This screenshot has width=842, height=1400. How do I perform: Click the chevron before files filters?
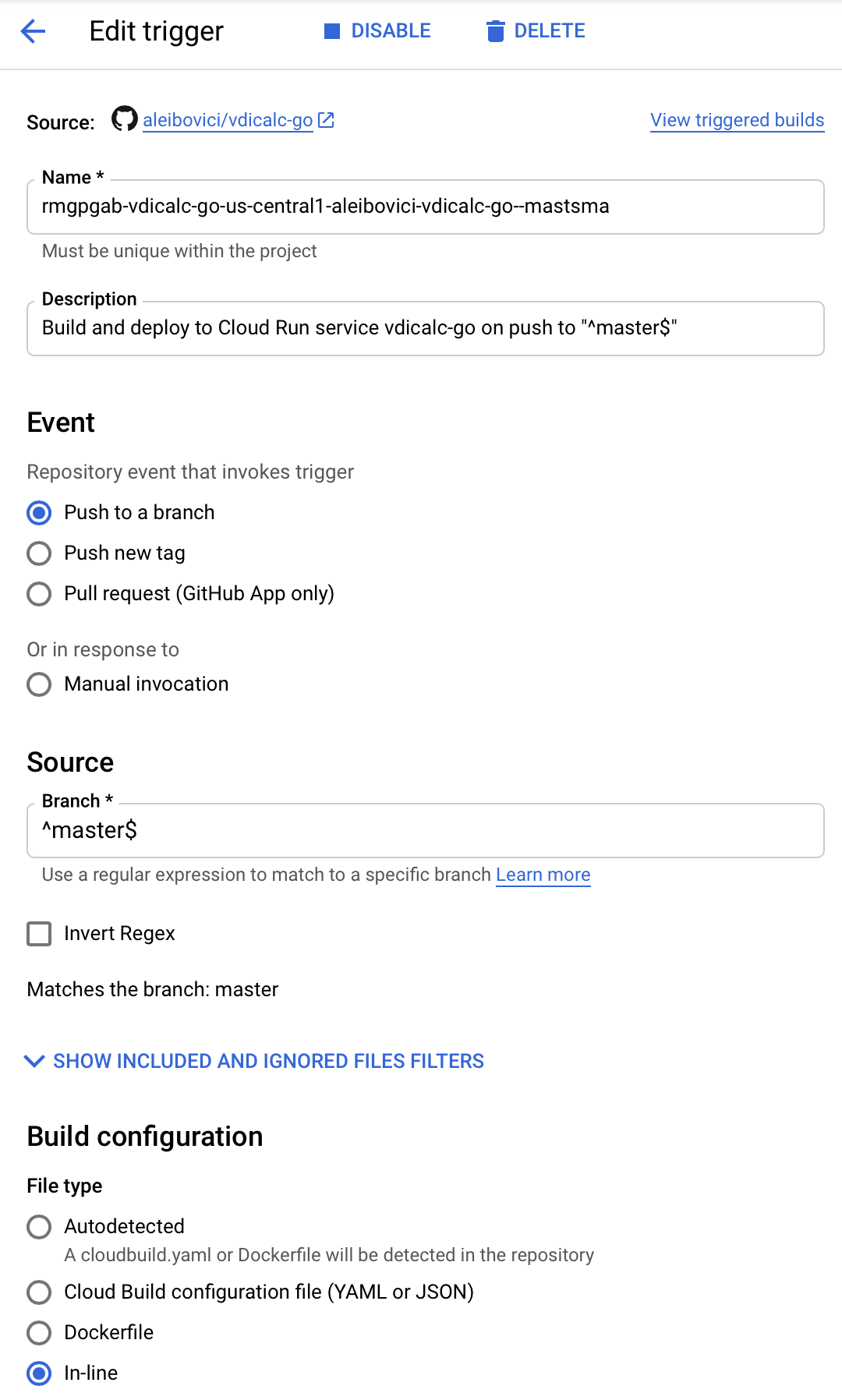tap(34, 1061)
